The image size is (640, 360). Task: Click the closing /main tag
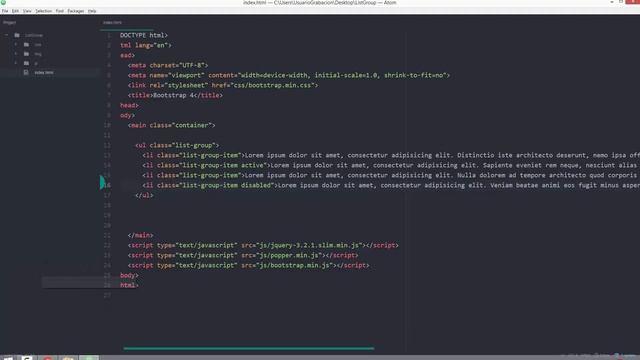(x=140, y=235)
